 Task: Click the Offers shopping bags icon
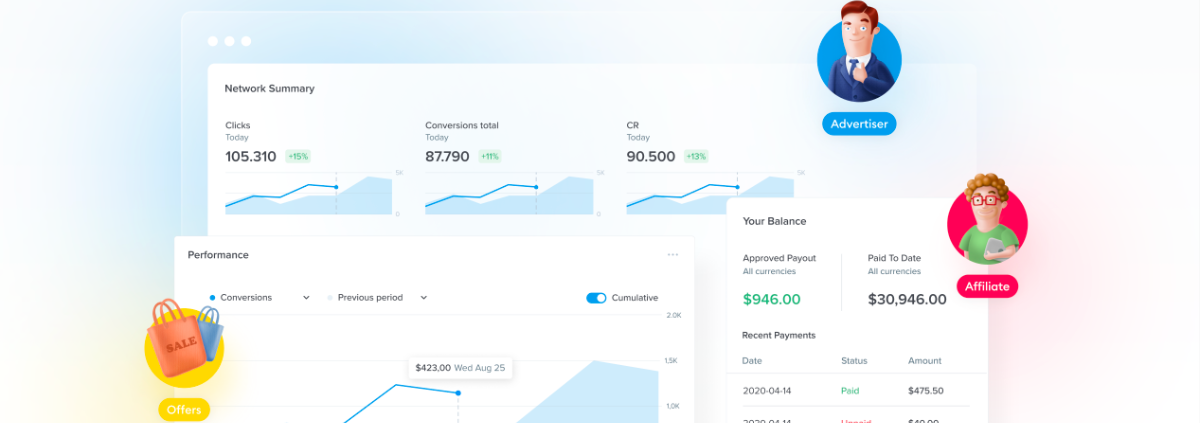point(185,343)
